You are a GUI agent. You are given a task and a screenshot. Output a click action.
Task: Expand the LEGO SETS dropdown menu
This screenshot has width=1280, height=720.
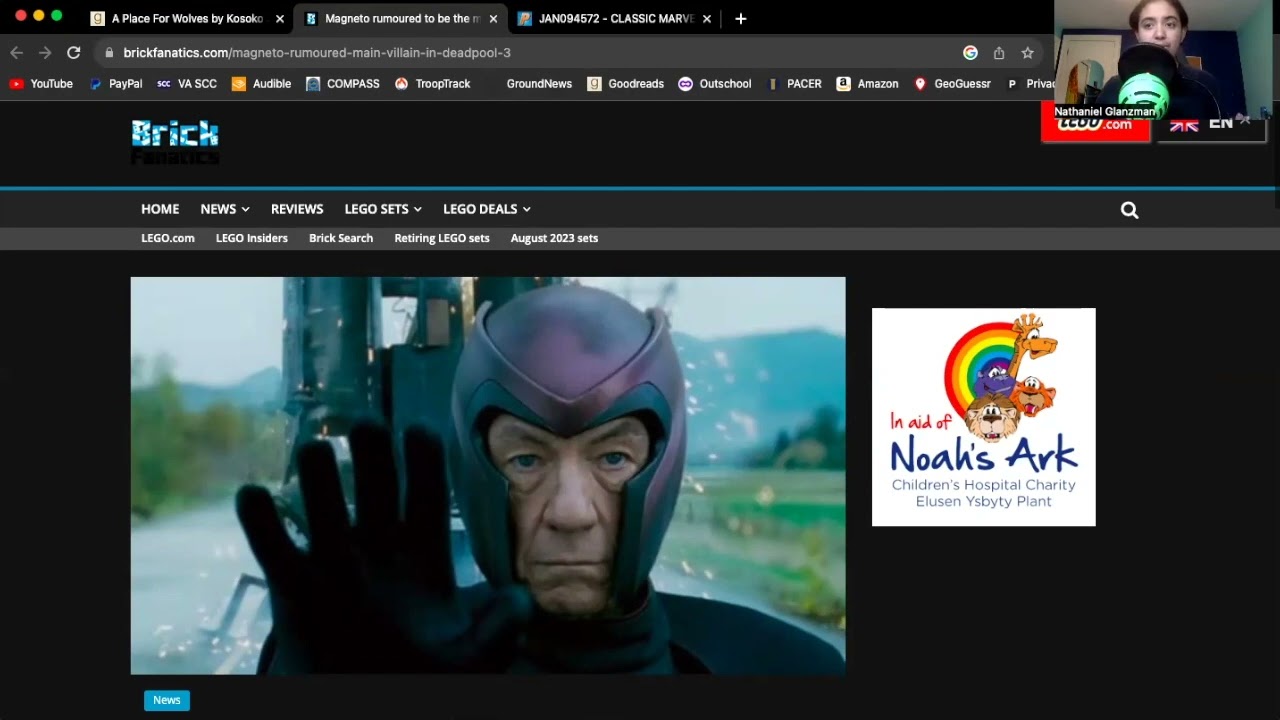(383, 209)
